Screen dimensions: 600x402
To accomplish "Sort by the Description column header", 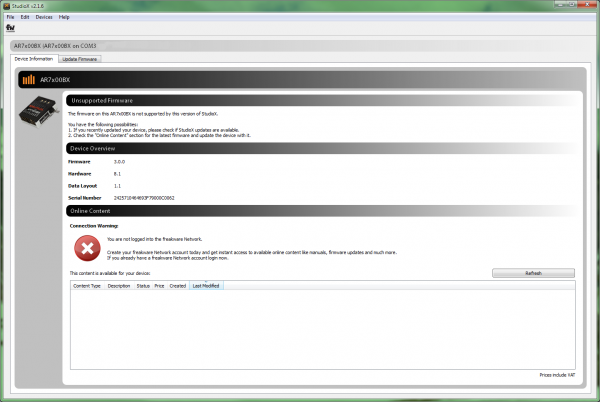I will click(x=119, y=286).
